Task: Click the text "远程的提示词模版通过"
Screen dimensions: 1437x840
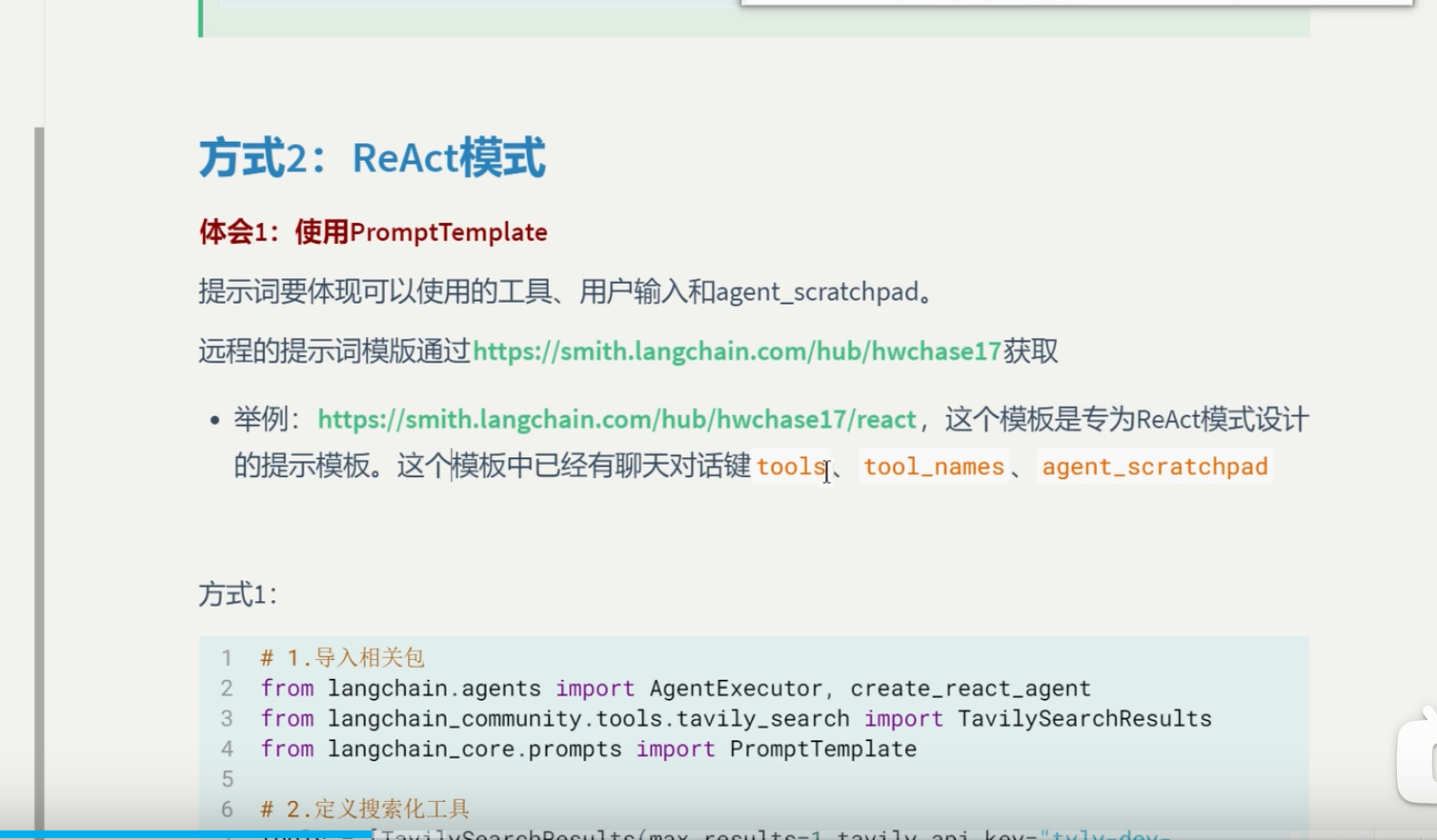Action: pyautogui.click(x=335, y=351)
